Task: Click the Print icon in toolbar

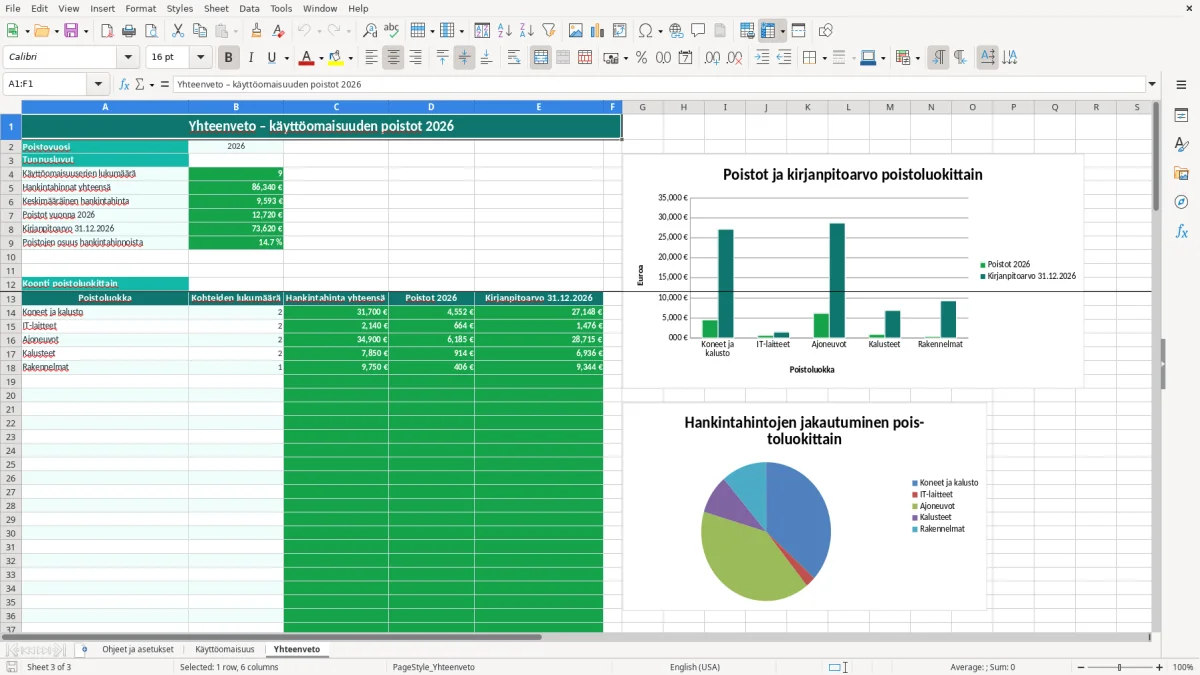Action: (x=129, y=31)
